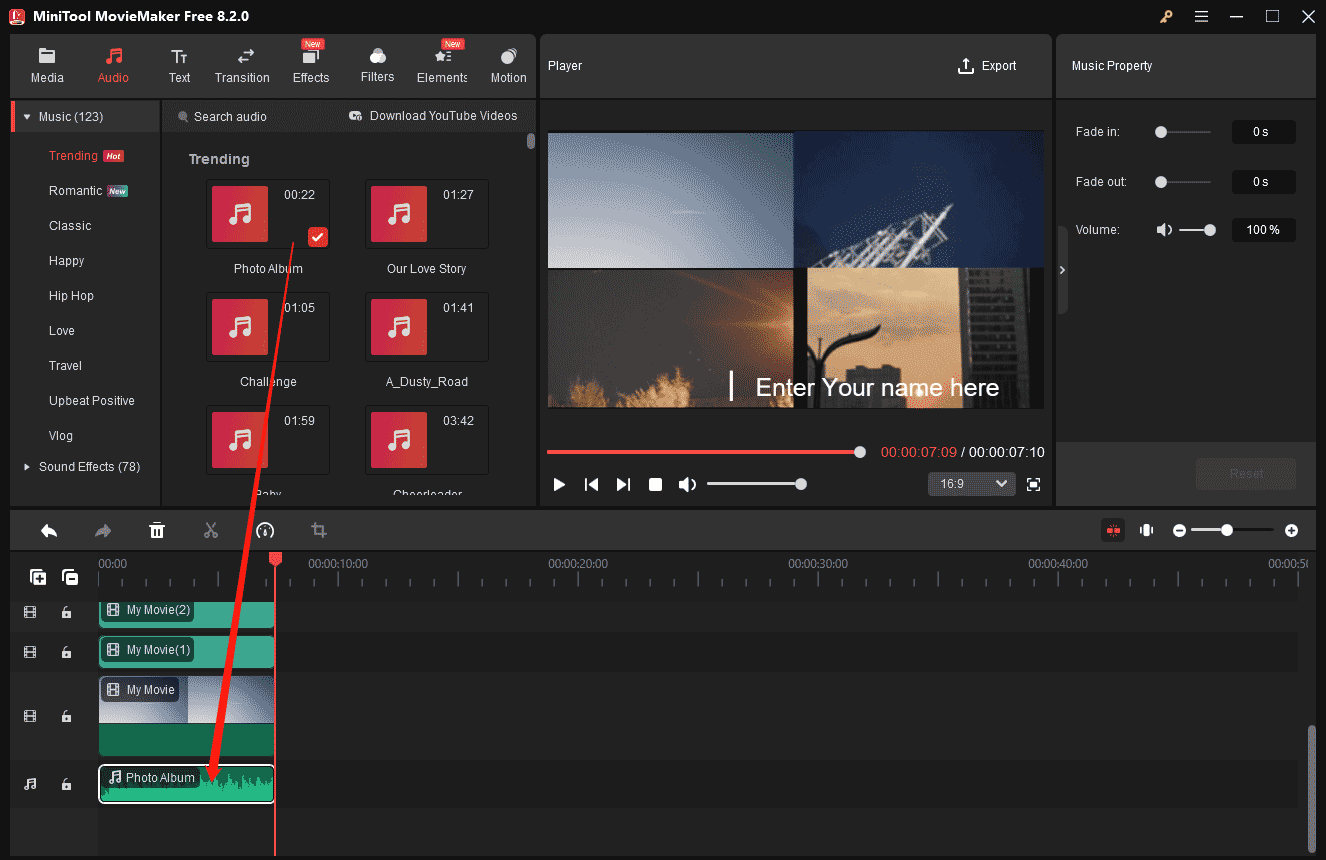Viewport: 1326px width, 860px height.
Task: Enter fullscreen preview mode
Action: pos(1034,485)
